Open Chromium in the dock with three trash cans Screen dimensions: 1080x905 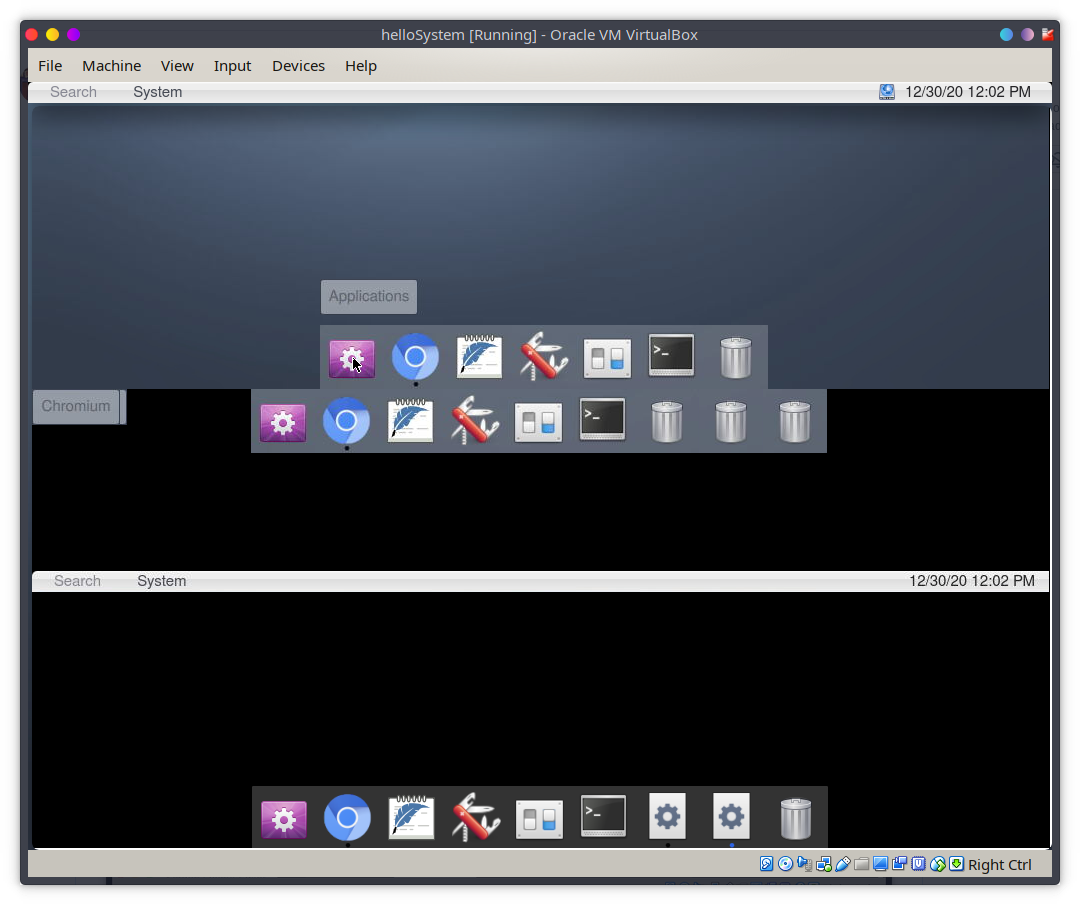346,420
